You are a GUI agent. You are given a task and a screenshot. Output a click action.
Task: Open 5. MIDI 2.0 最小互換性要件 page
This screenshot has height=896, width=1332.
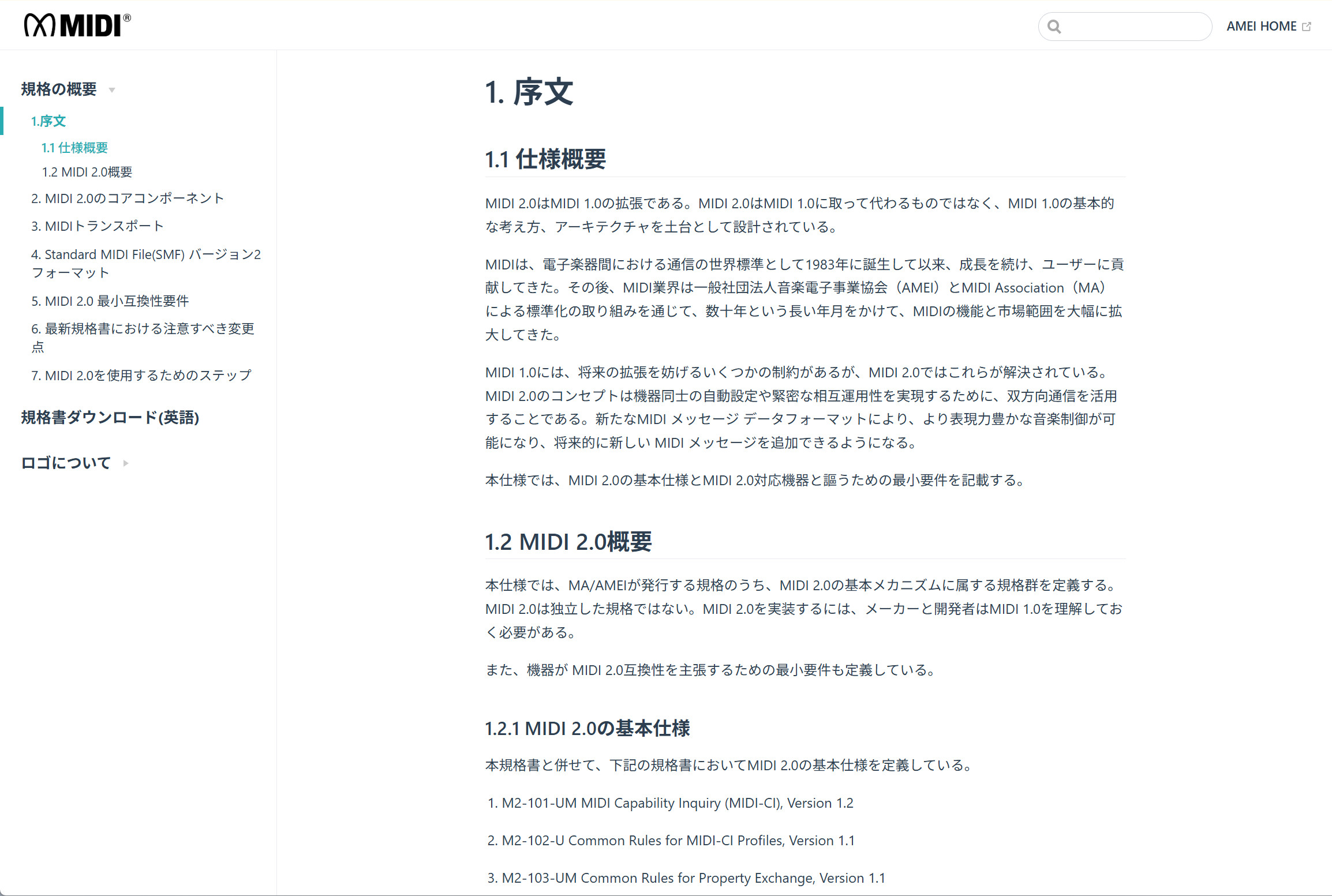point(110,301)
